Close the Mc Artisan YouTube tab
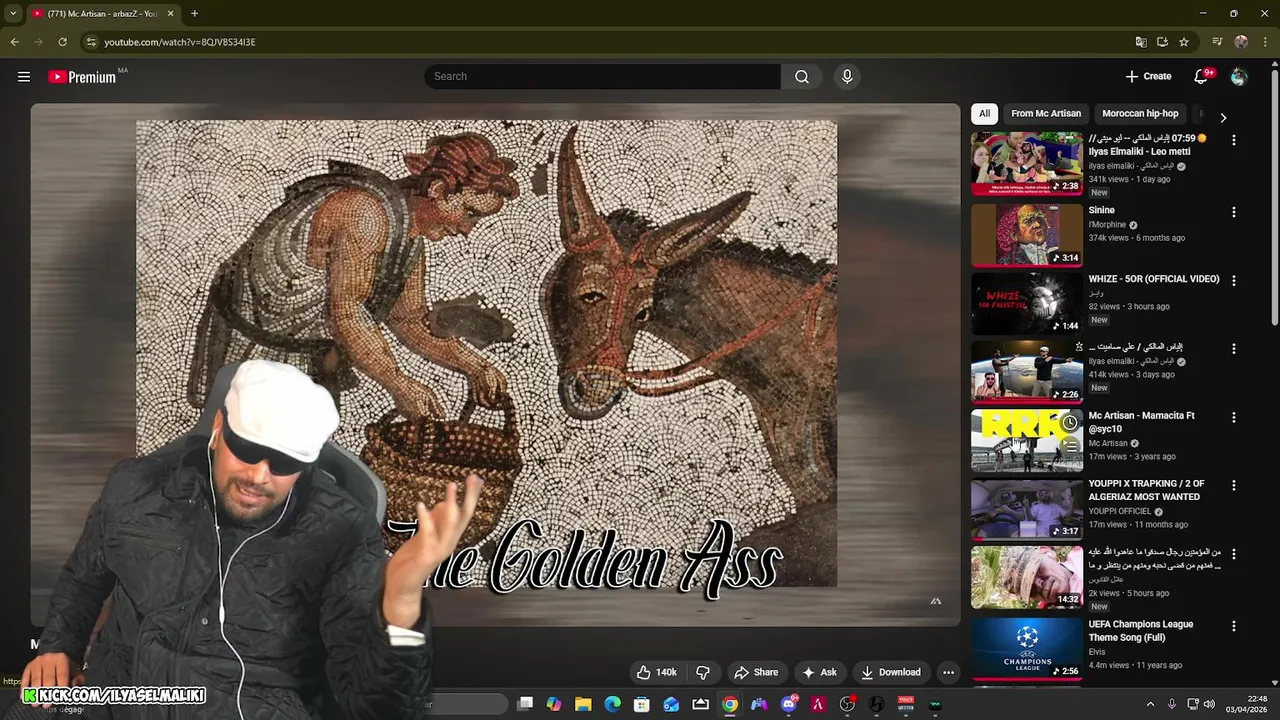 coord(170,14)
